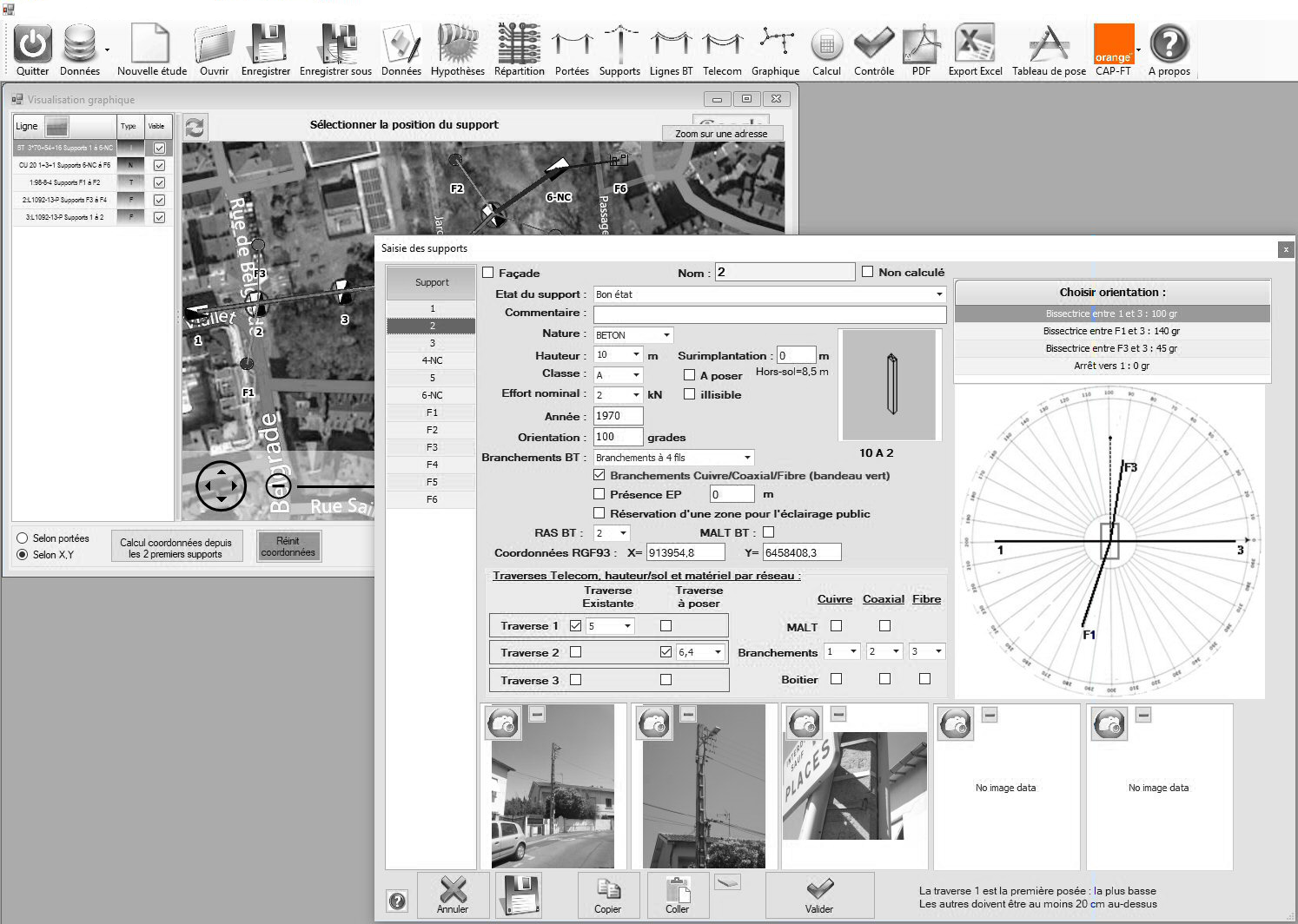The width and height of the screenshot is (1298, 924).
Task: Expand the Etat du support dropdown
Action: pyautogui.click(x=939, y=294)
